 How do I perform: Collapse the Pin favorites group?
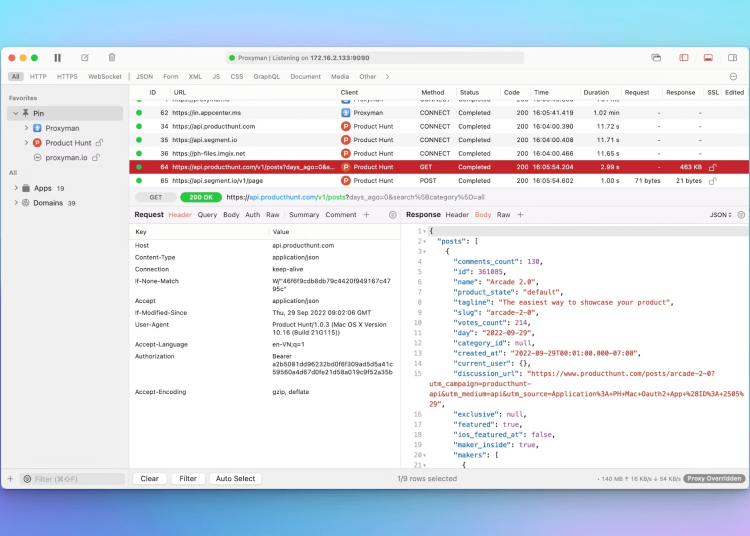16,114
